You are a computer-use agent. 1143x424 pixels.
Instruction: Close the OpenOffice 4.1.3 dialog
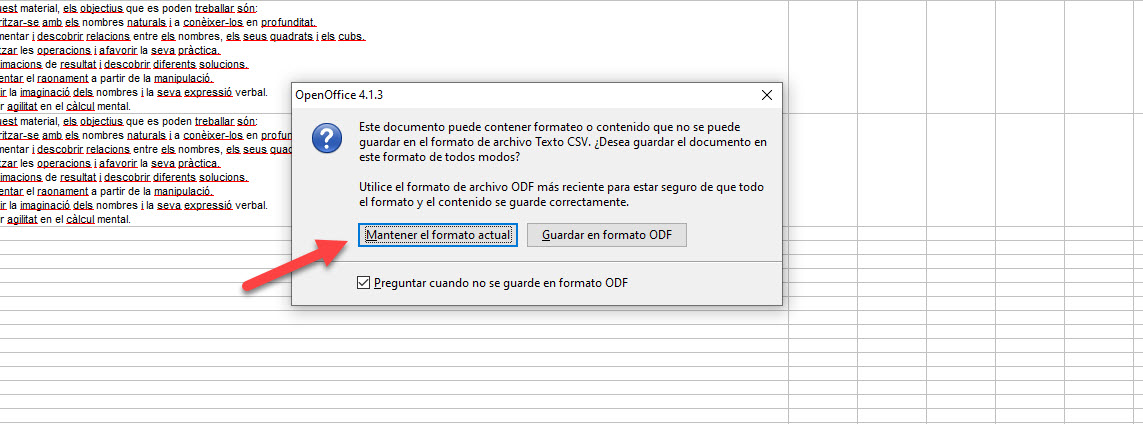pyautogui.click(x=766, y=95)
